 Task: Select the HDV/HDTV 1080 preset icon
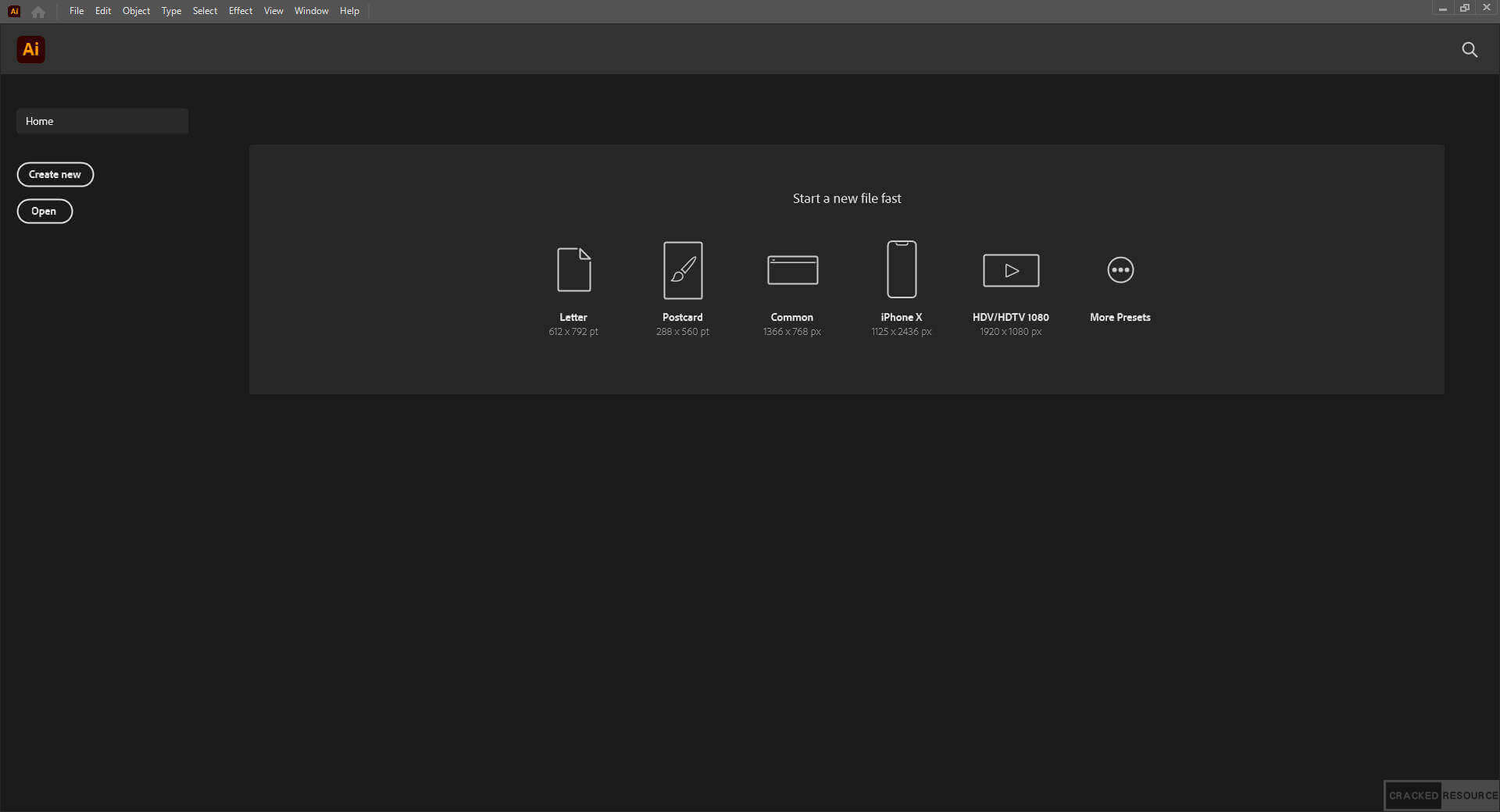[1011, 270]
